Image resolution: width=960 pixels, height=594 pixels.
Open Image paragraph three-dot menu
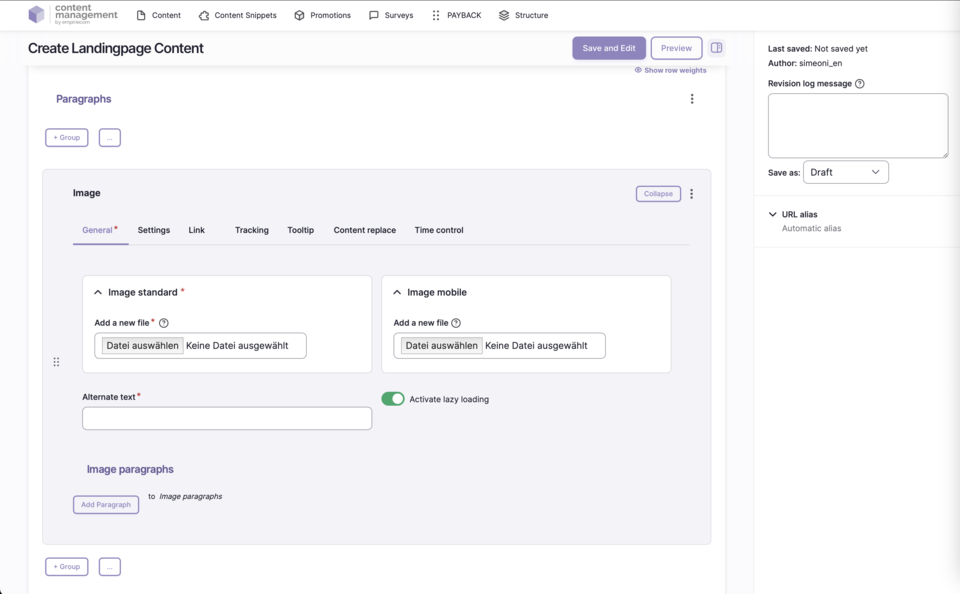(x=691, y=194)
